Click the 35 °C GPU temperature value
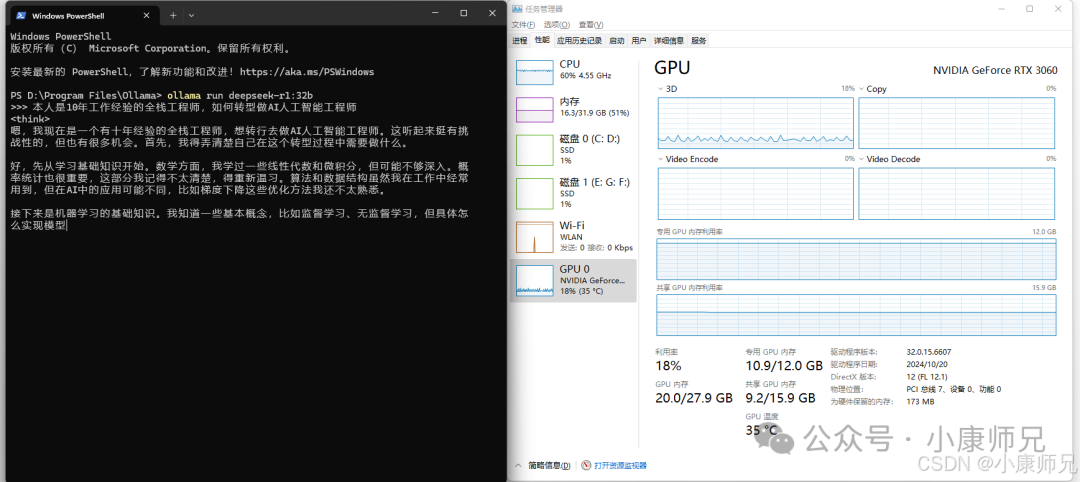This screenshot has width=1080, height=482. point(761,431)
